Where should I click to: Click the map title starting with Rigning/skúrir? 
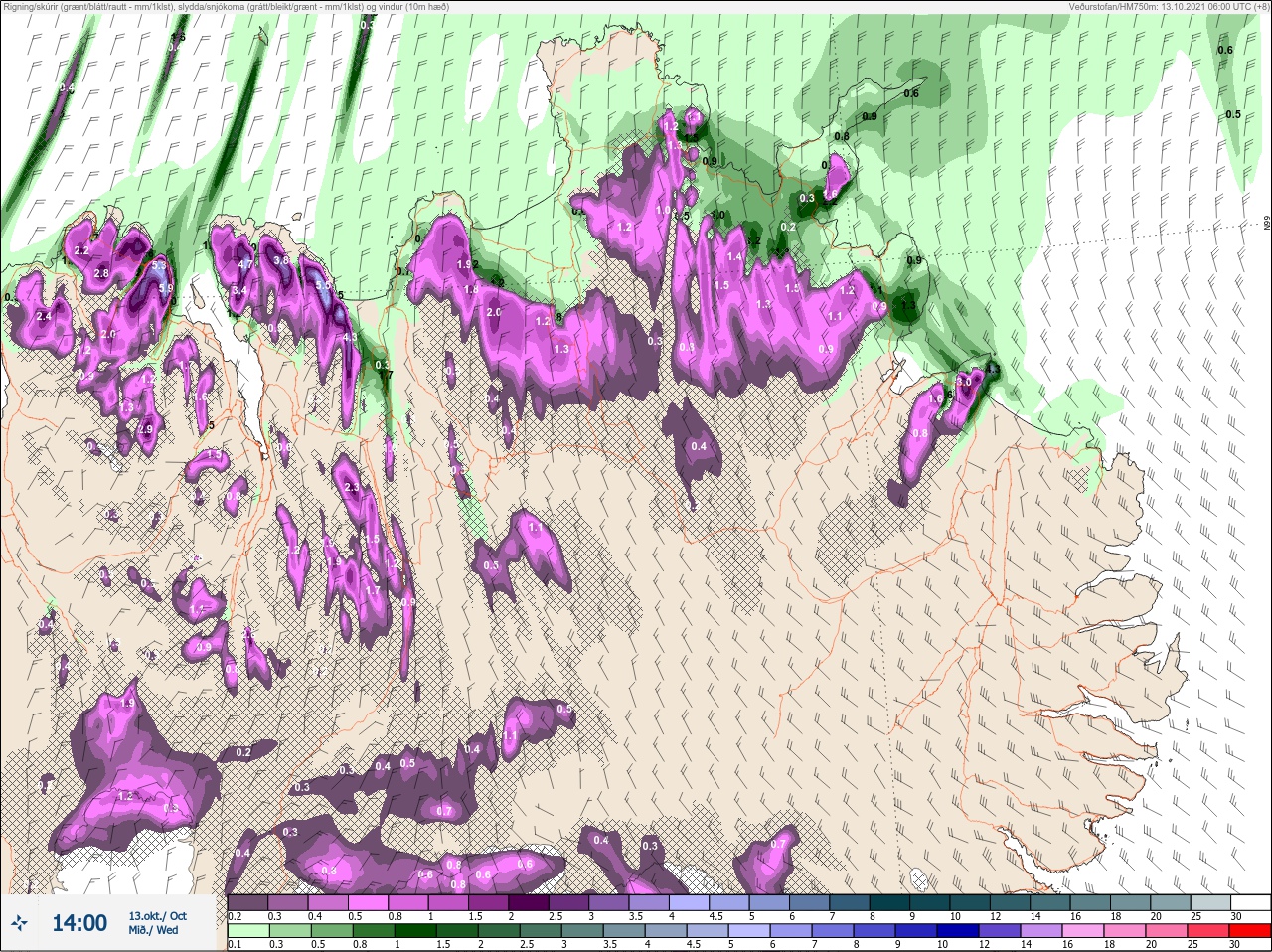tap(227, 7)
